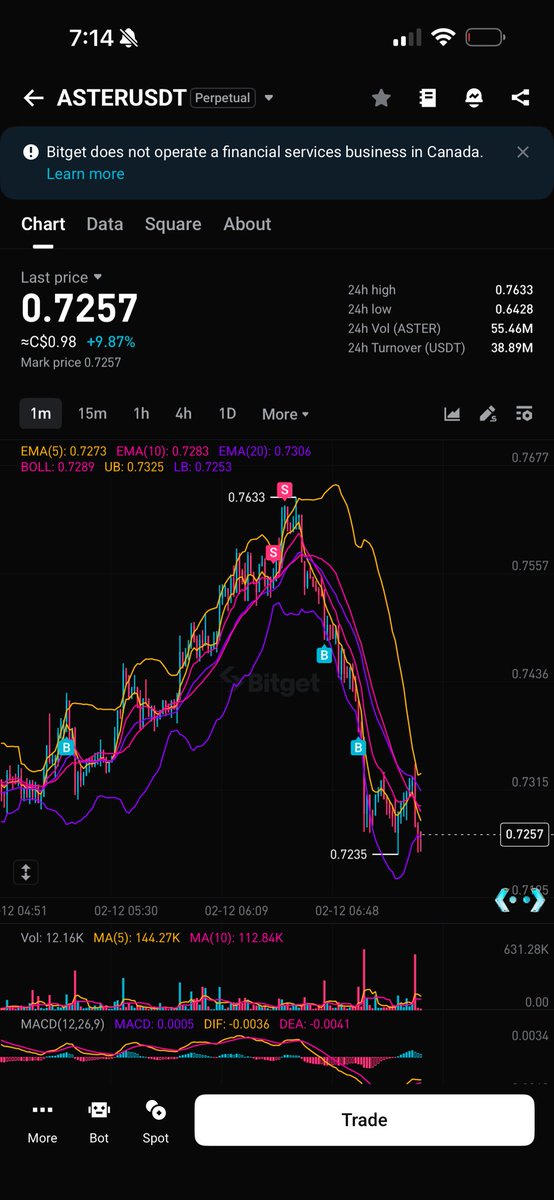Tap the Perpetual contract badge
Image resolution: width=554 pixels, height=1200 pixels.
pos(222,98)
